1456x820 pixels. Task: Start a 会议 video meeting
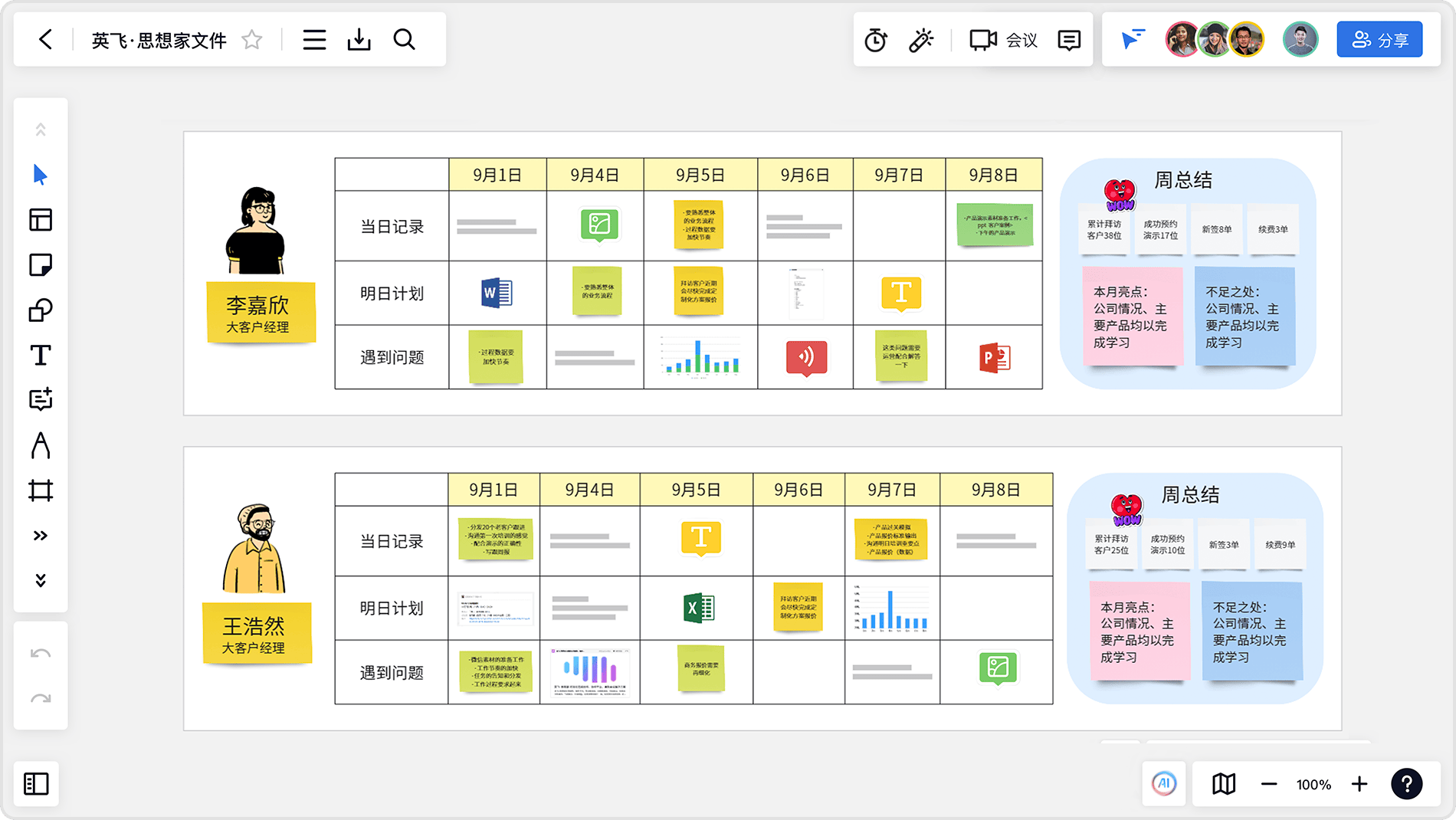(x=1003, y=40)
